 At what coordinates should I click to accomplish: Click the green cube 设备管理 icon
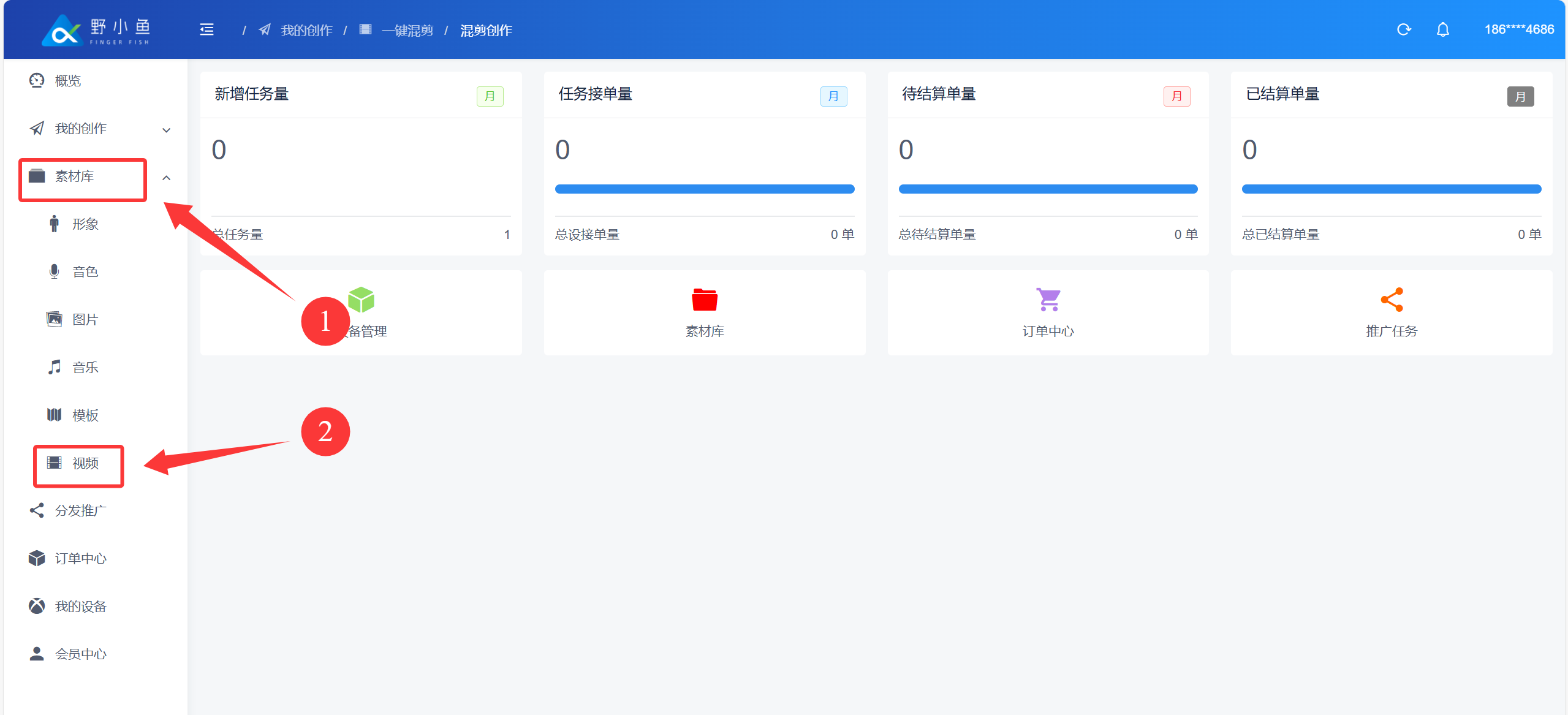[x=362, y=300]
